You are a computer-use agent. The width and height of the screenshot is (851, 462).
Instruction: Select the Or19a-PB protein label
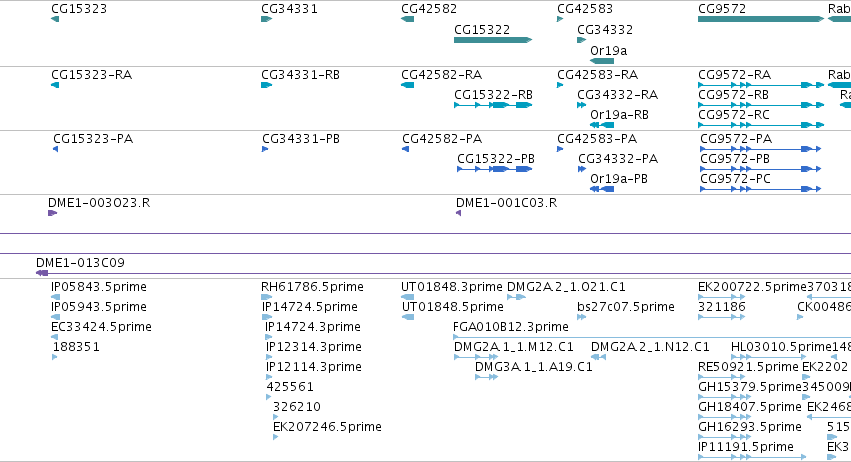(619, 179)
